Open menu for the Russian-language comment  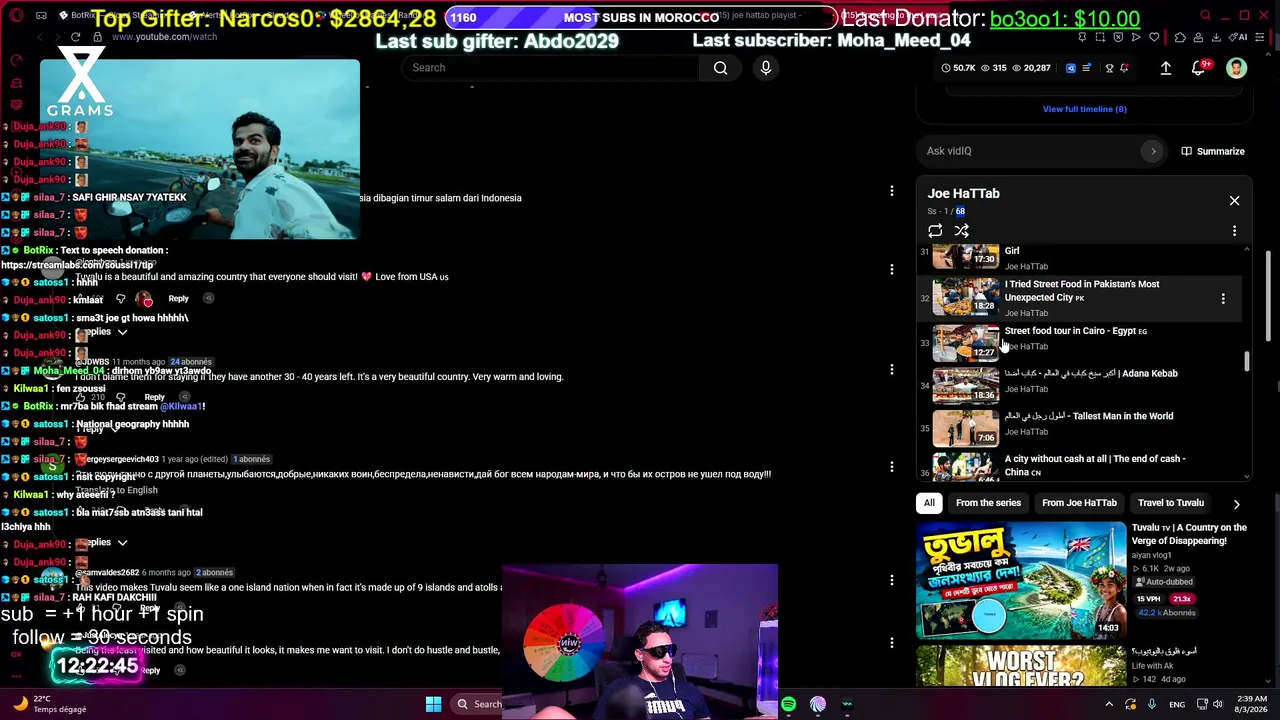point(891,467)
